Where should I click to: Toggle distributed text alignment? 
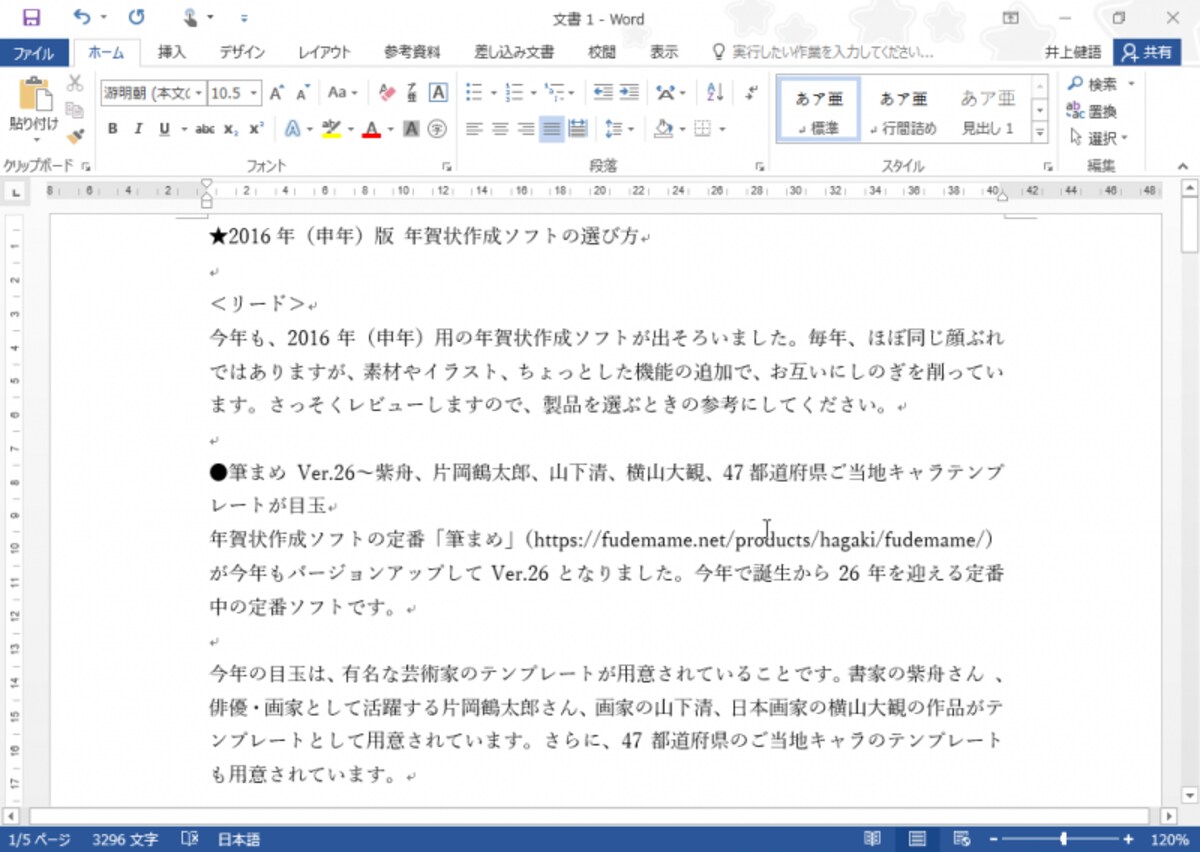point(577,129)
